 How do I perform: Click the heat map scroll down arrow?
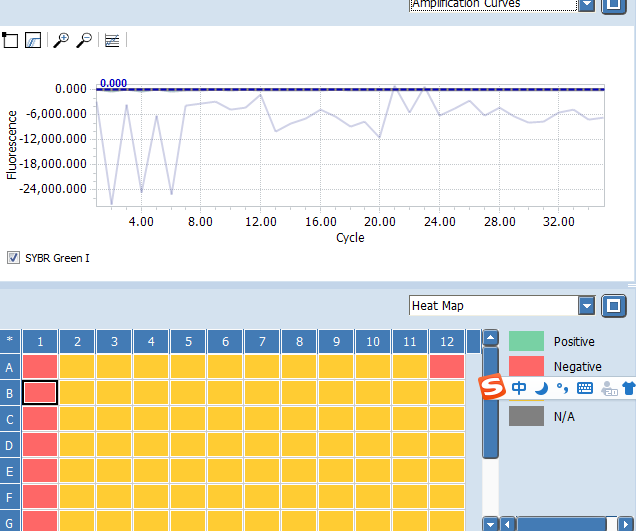(490, 524)
